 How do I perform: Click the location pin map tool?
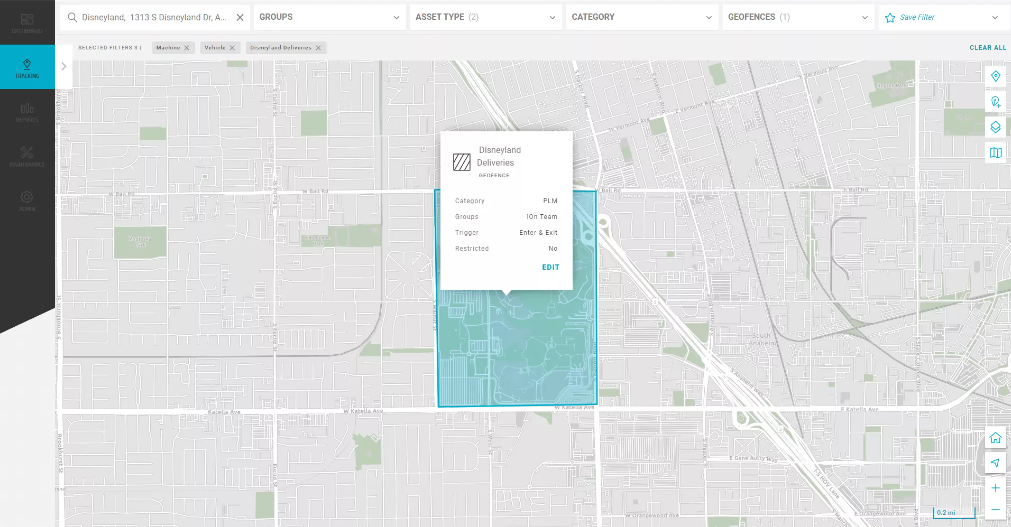tap(996, 77)
